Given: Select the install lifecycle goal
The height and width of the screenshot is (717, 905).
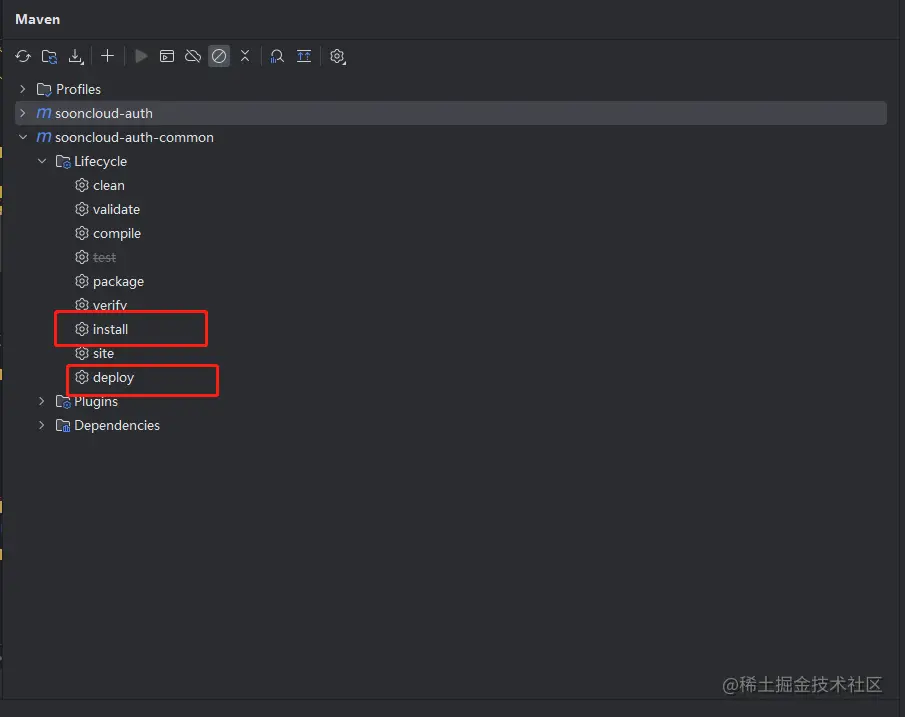Looking at the screenshot, I should (x=110, y=330).
